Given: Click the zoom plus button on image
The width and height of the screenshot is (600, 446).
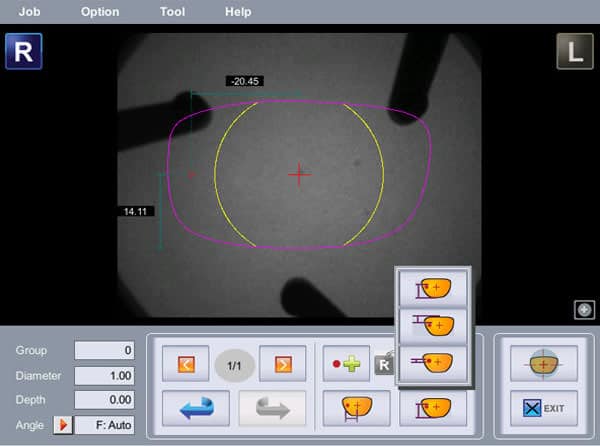Looking at the screenshot, I should [584, 310].
